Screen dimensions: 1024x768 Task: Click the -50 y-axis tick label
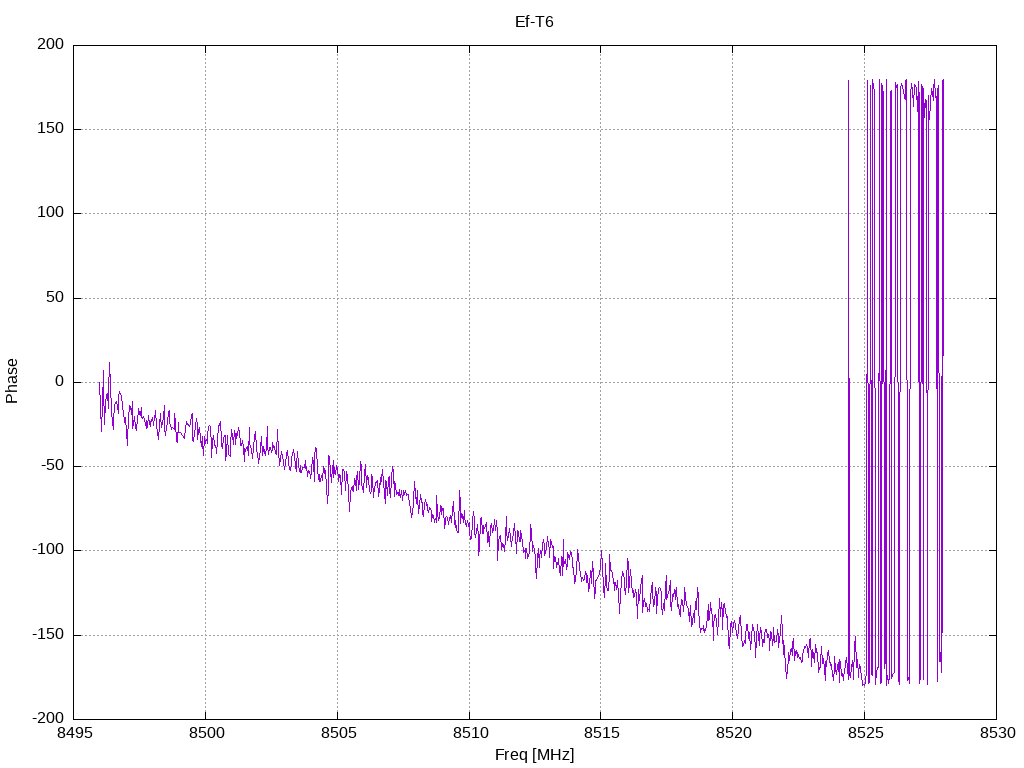pos(52,466)
